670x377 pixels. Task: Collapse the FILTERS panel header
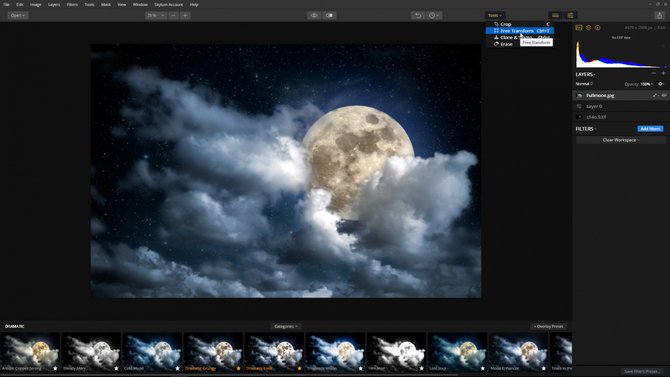point(586,129)
